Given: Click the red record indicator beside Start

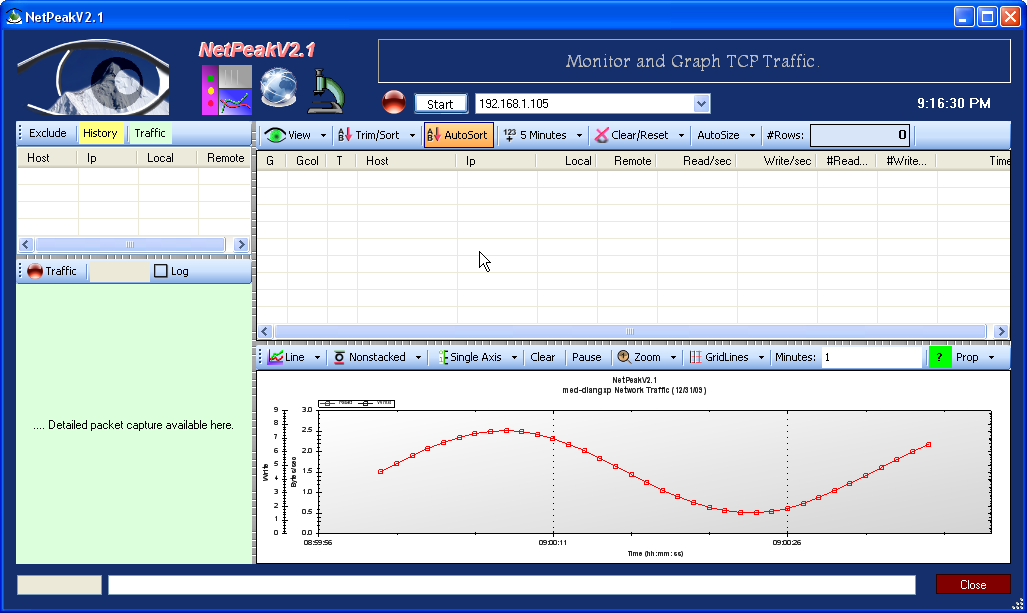Looking at the screenshot, I should (x=394, y=103).
